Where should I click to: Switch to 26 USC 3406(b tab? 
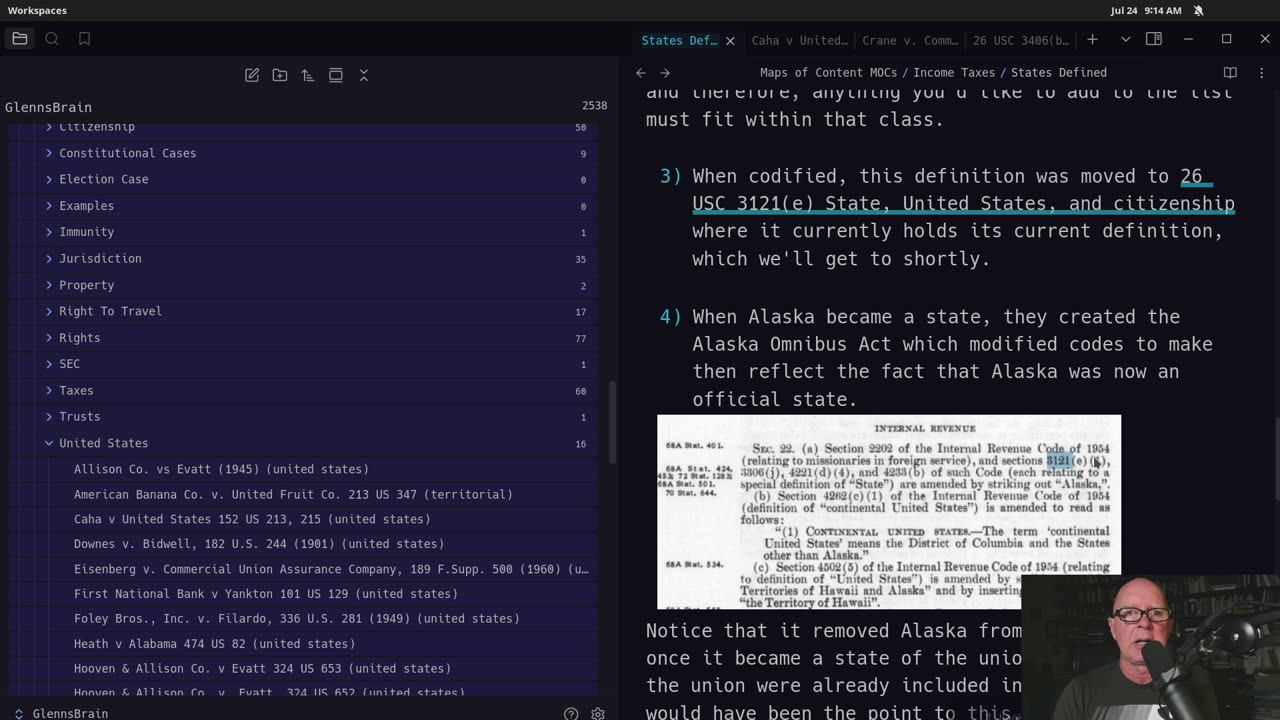1020,40
